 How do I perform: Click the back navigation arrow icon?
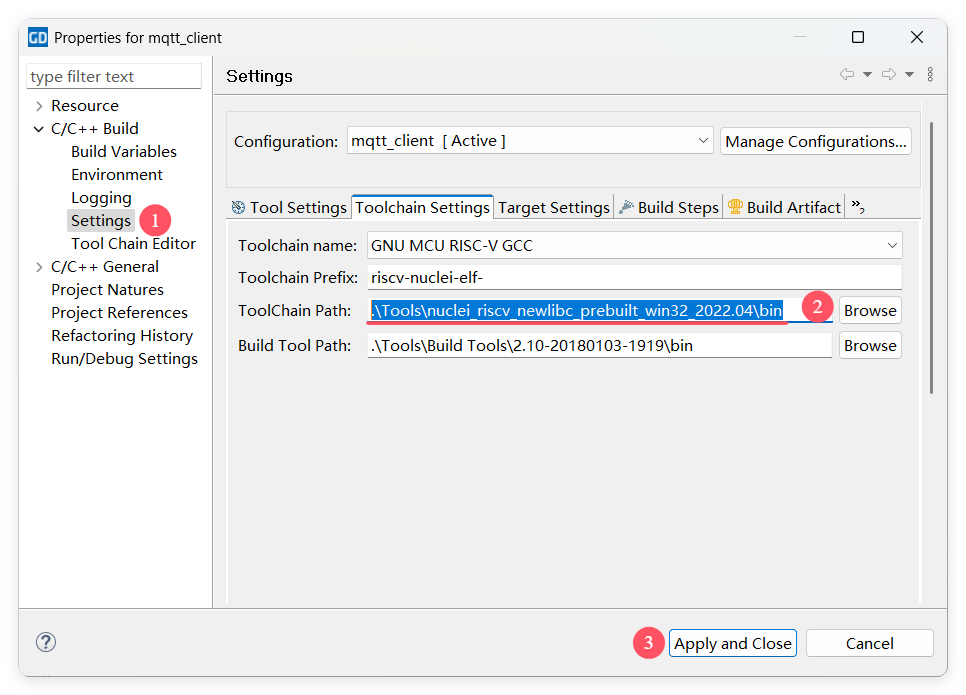[x=847, y=75]
